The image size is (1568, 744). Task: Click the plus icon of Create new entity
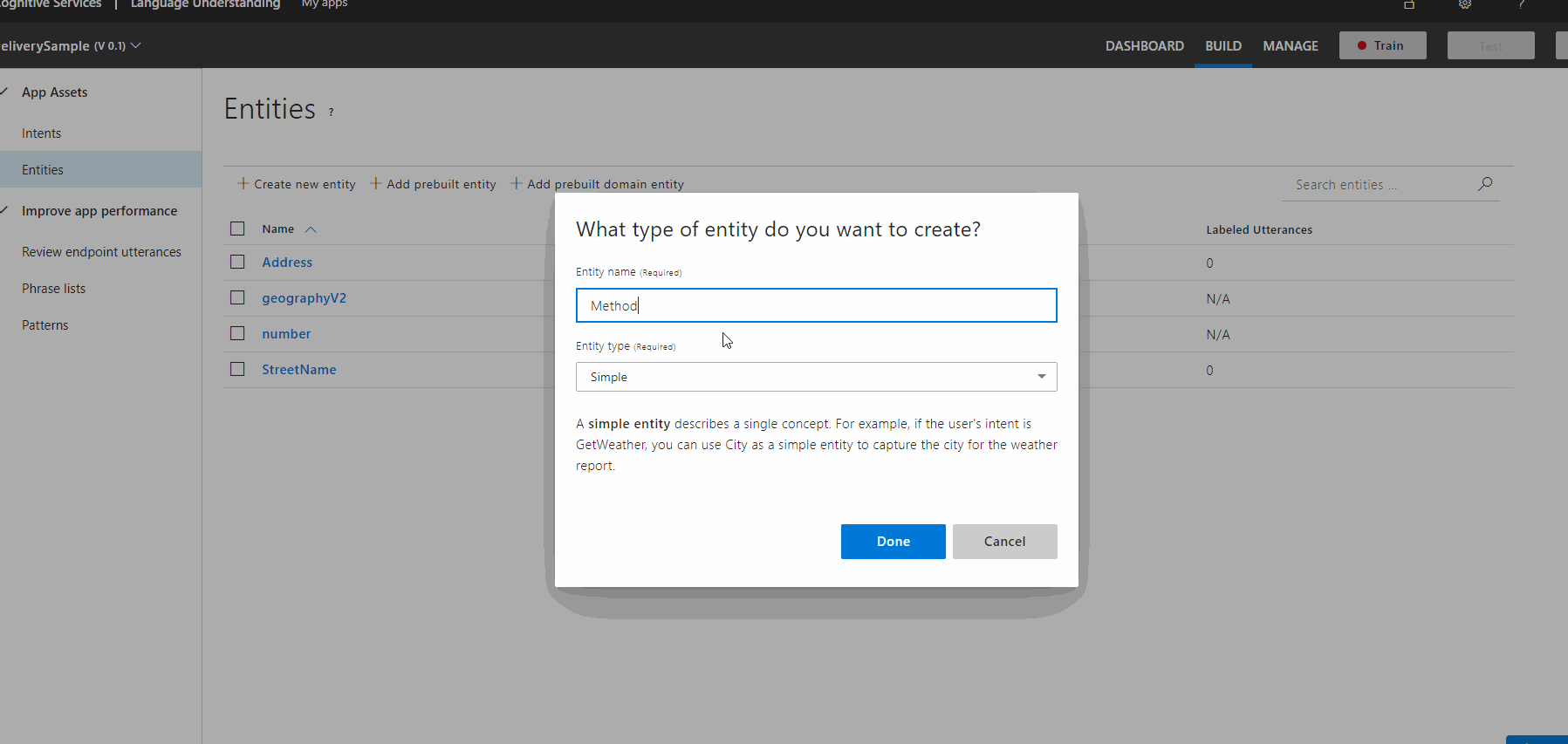tap(243, 183)
